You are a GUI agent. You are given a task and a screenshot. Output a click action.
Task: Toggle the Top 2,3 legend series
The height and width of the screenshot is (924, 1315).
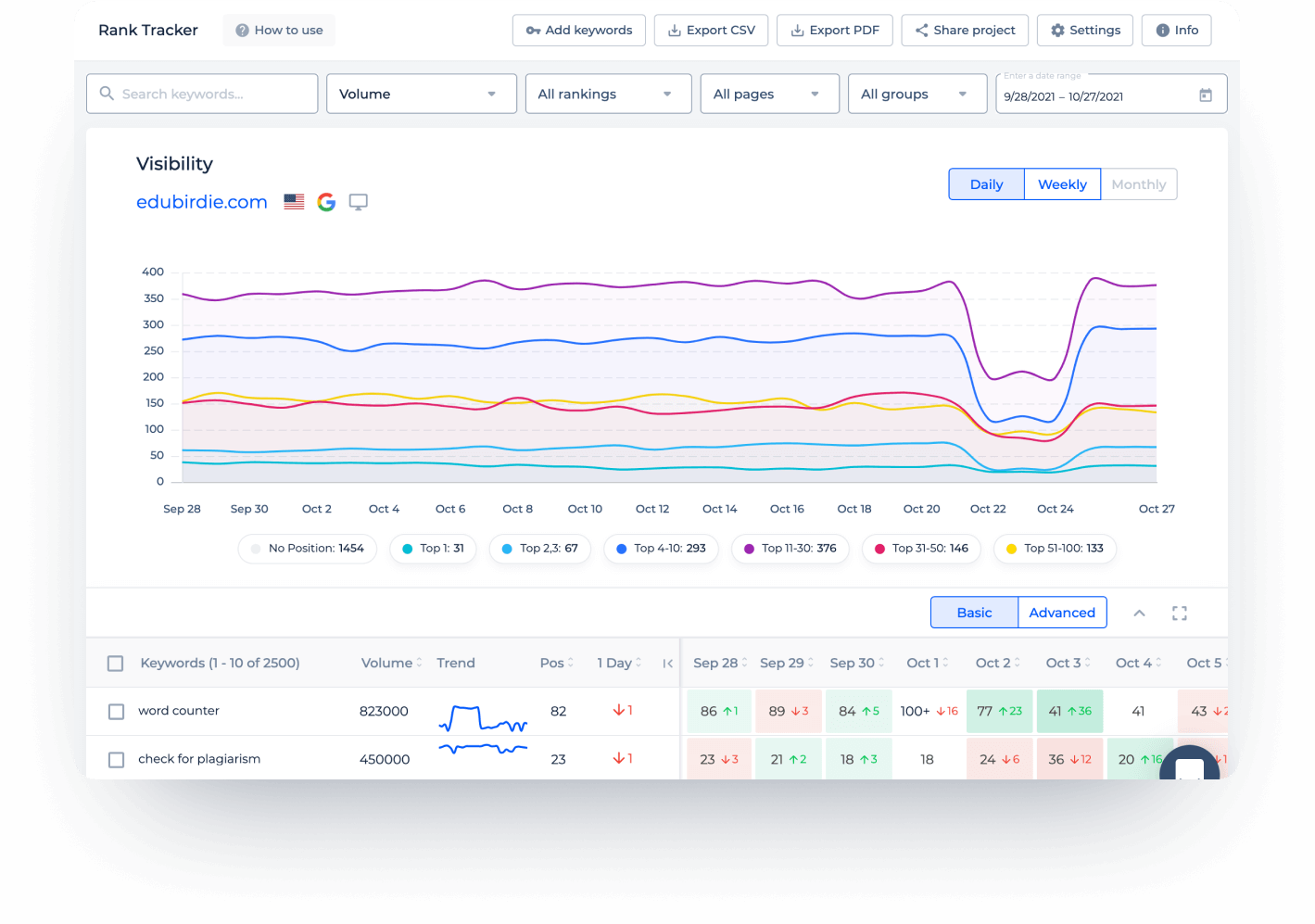(540, 549)
